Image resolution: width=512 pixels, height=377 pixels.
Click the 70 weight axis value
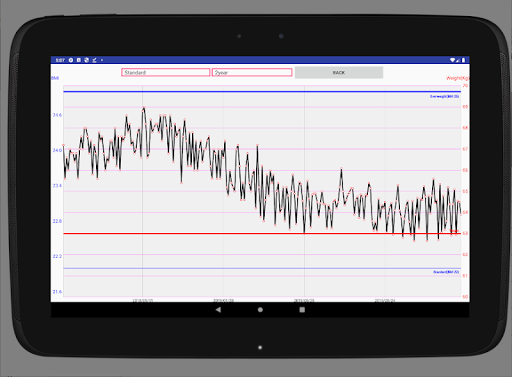[465, 86]
